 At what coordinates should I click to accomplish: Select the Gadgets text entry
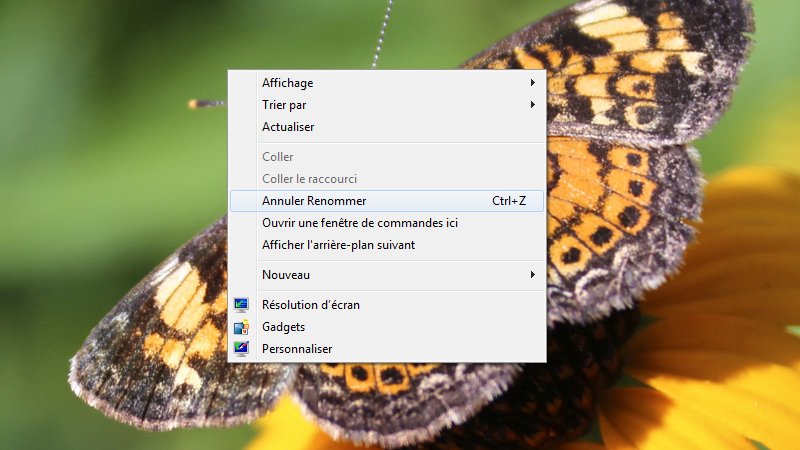[x=283, y=327]
